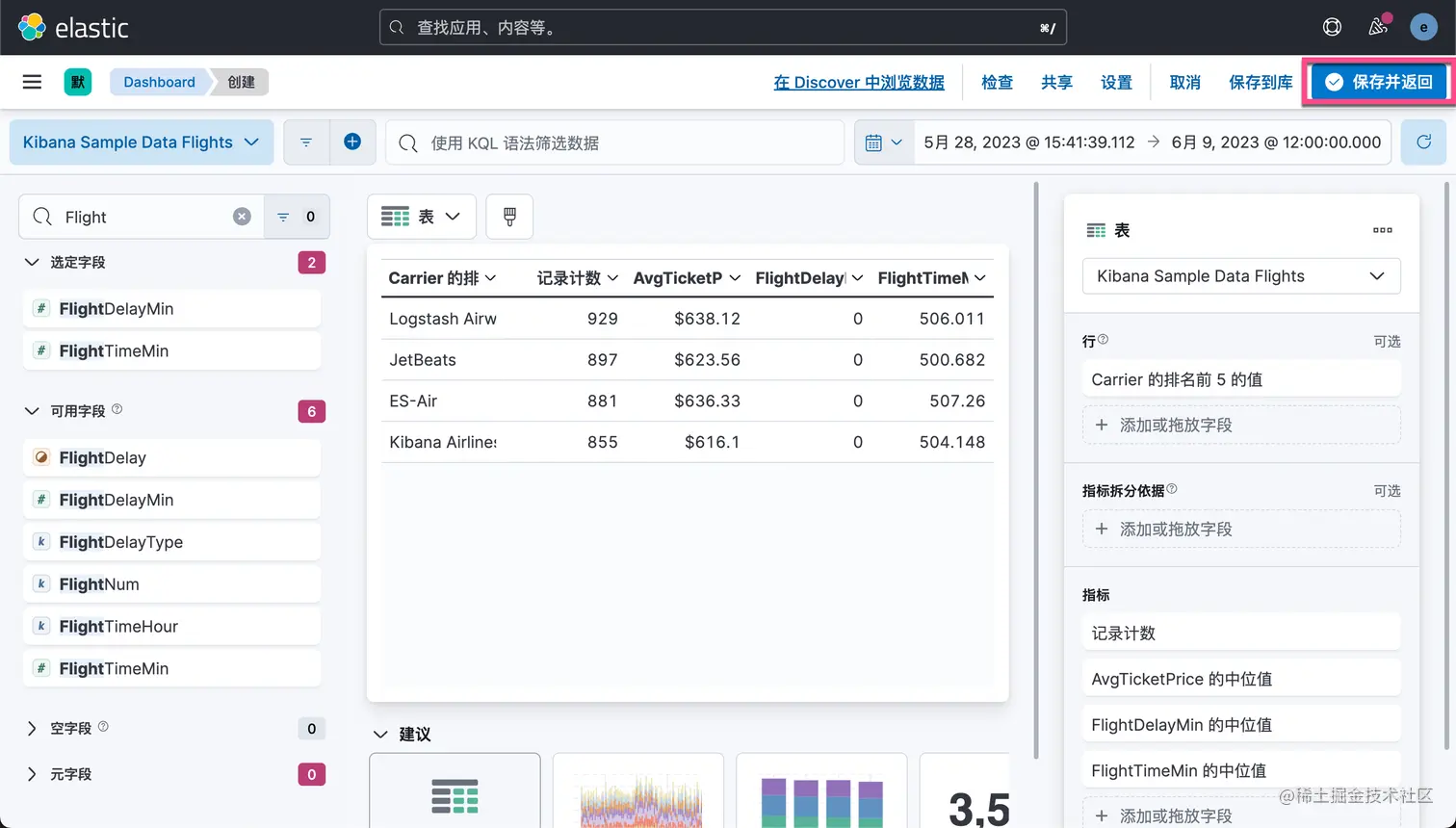1456x828 pixels.
Task: Clear the Flight field search text
Action: click(242, 217)
